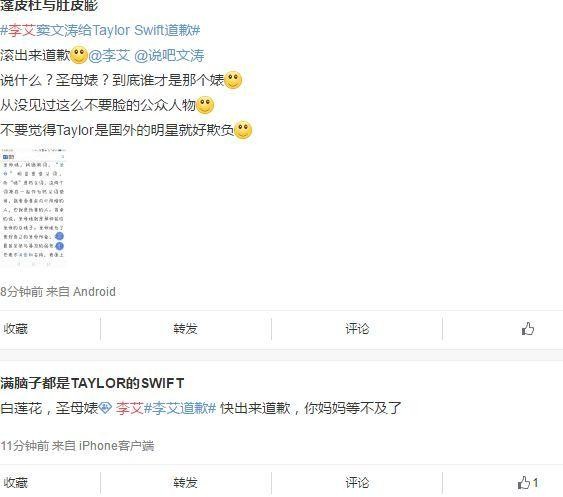The image size is (563, 497).
Task: Click the smiley emoji after 滚出来道歉
Action: [x=79, y=55]
